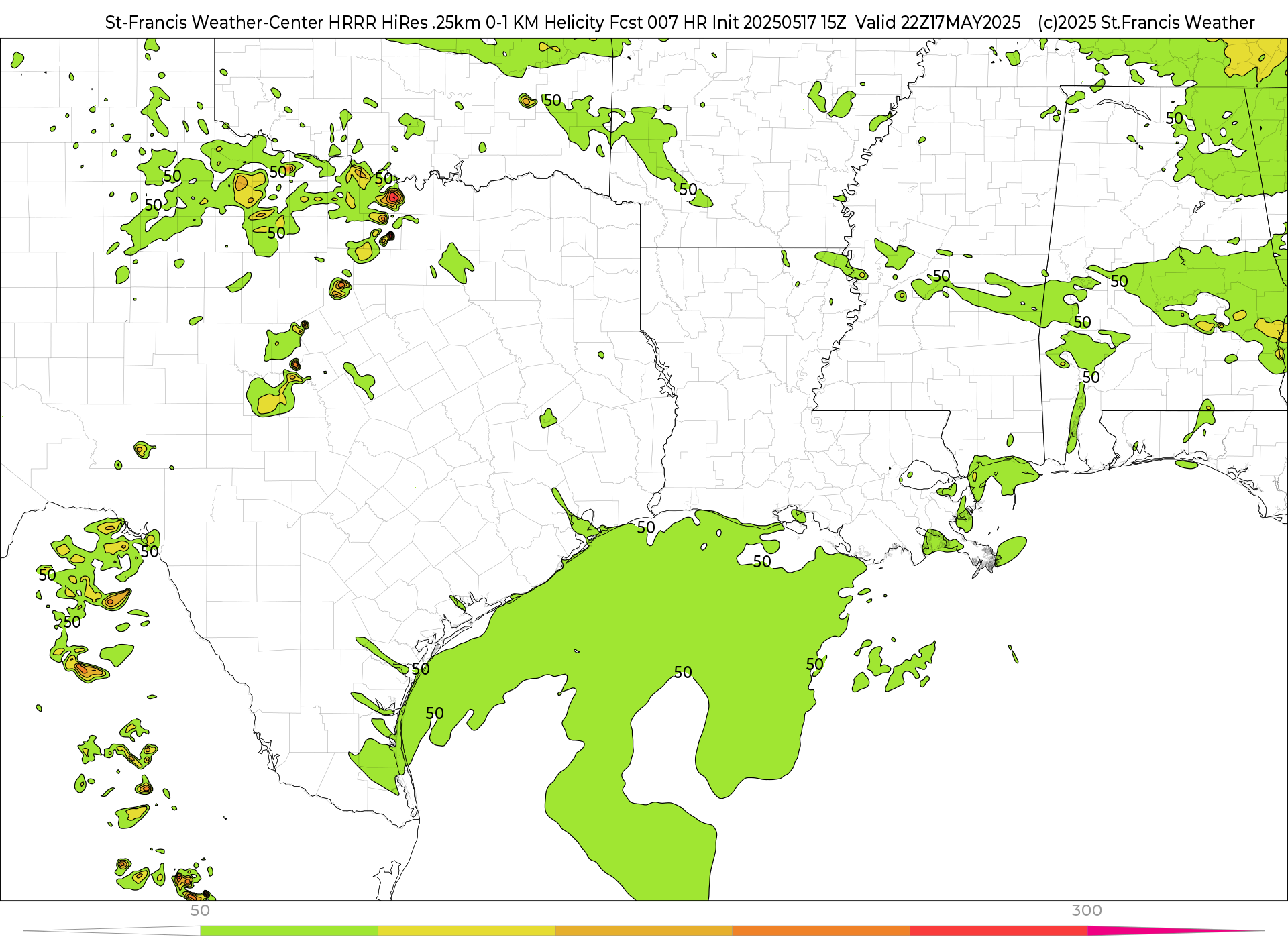Click the "Valid 22Z17MAY2025" text in the title
Image resolution: width=1288 pixels, height=939 pixels.
(938, 22)
